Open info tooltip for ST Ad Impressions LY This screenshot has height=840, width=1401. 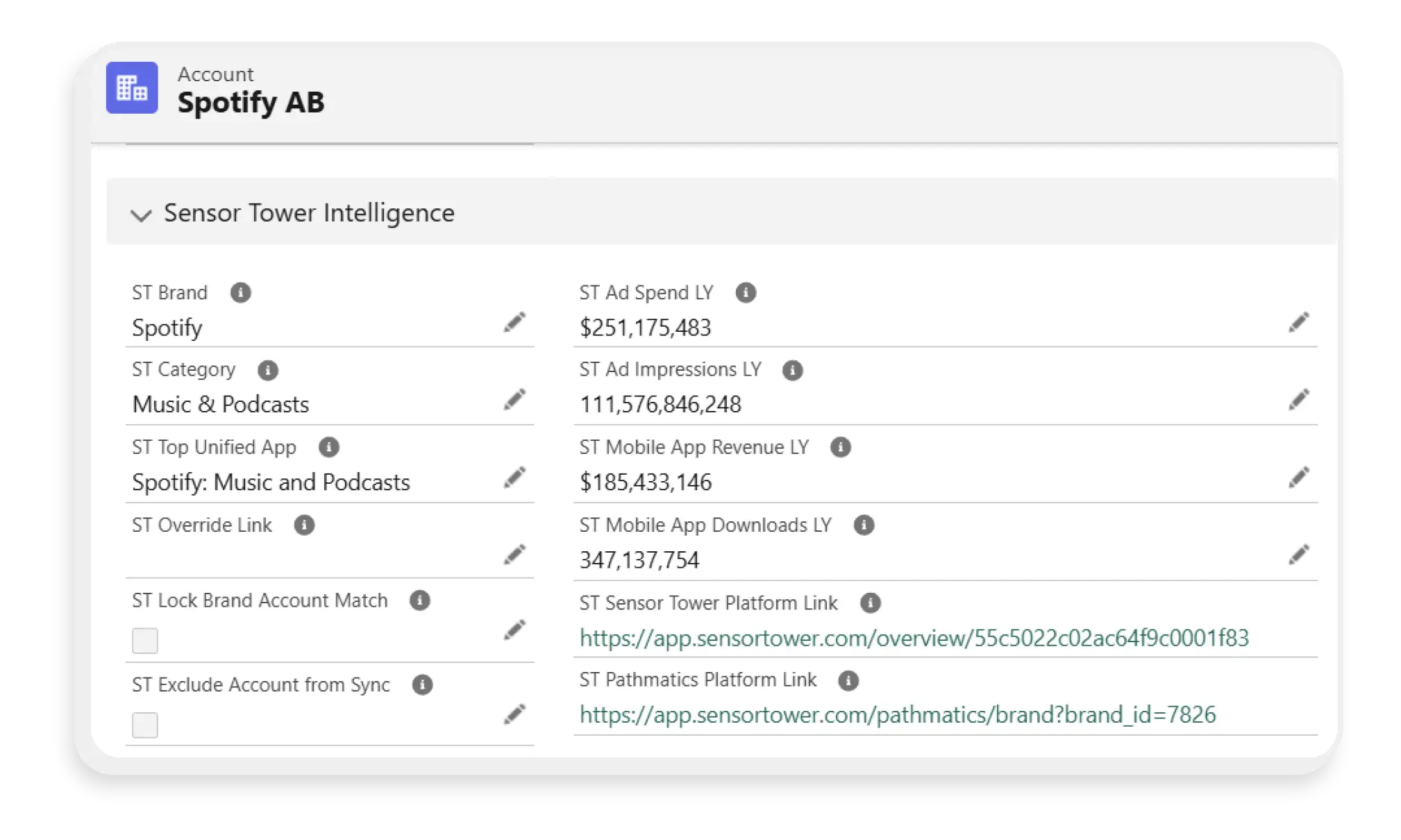793,370
